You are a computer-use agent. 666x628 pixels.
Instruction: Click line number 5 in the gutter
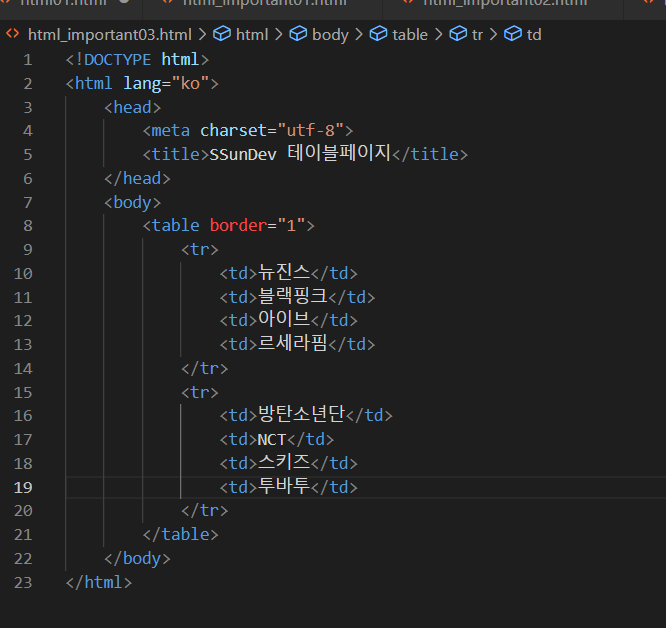[28, 155]
